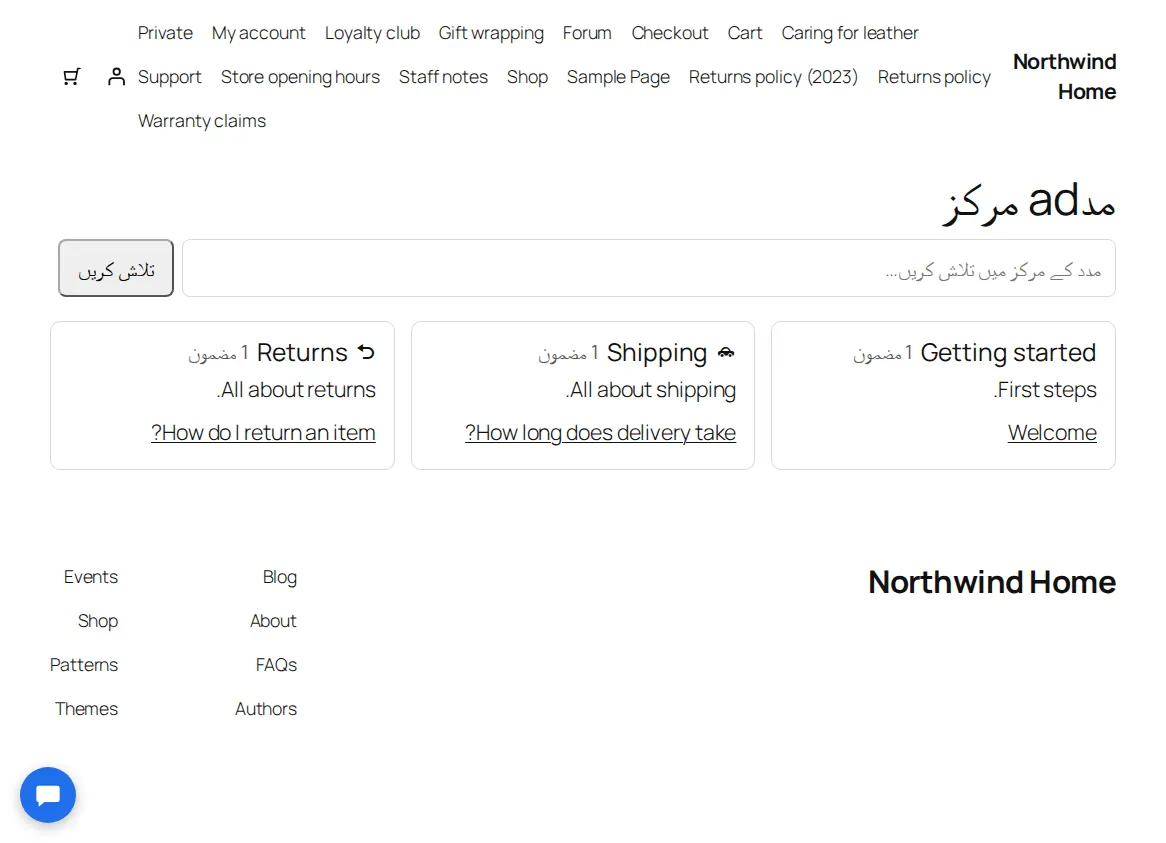Viewport: 1166px width, 843px height.
Task: Open the Welcome article
Action: [x=1052, y=433]
